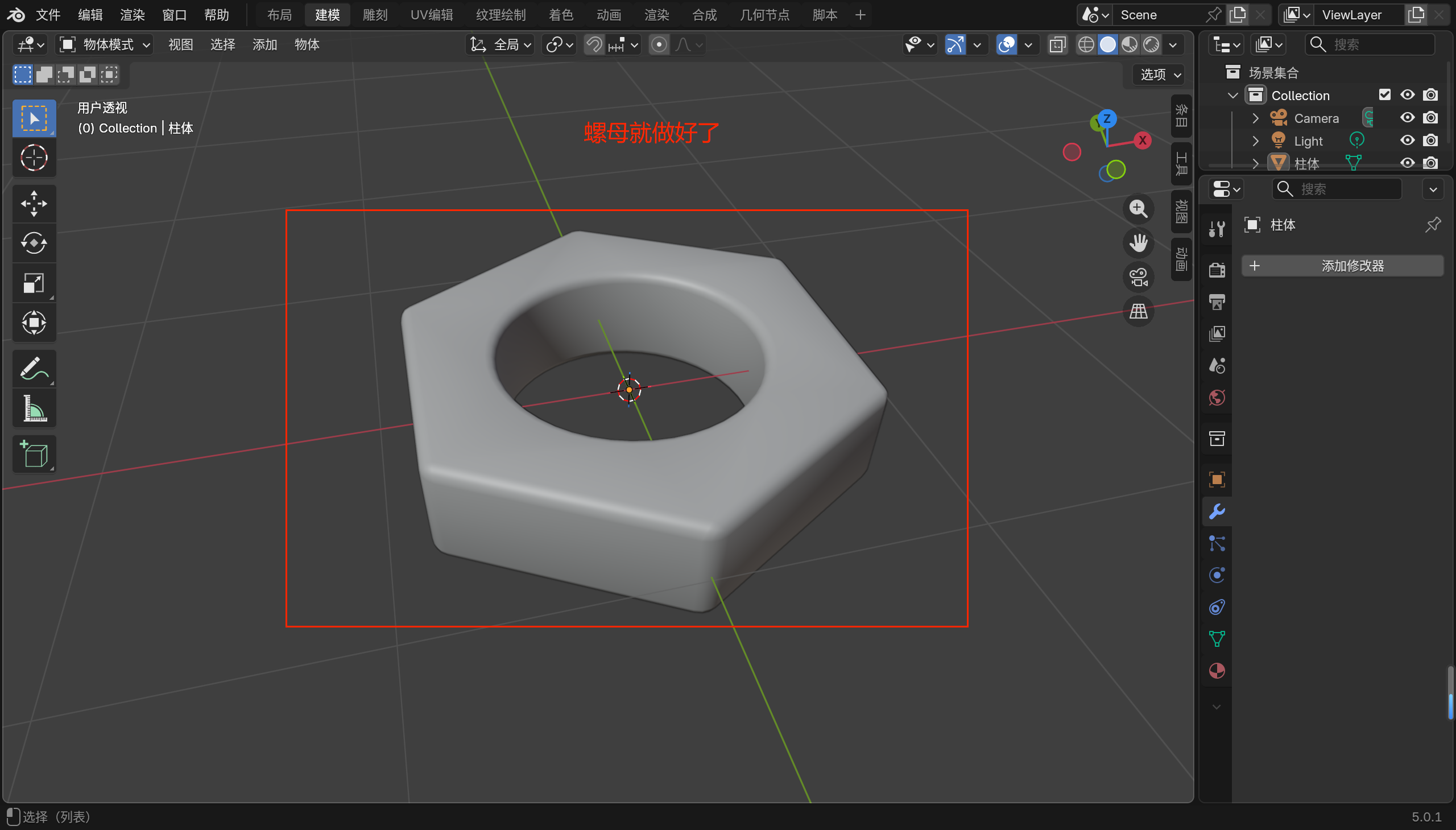This screenshot has height=830, width=1456.
Task: Select the Scale tool
Action: pos(34,283)
